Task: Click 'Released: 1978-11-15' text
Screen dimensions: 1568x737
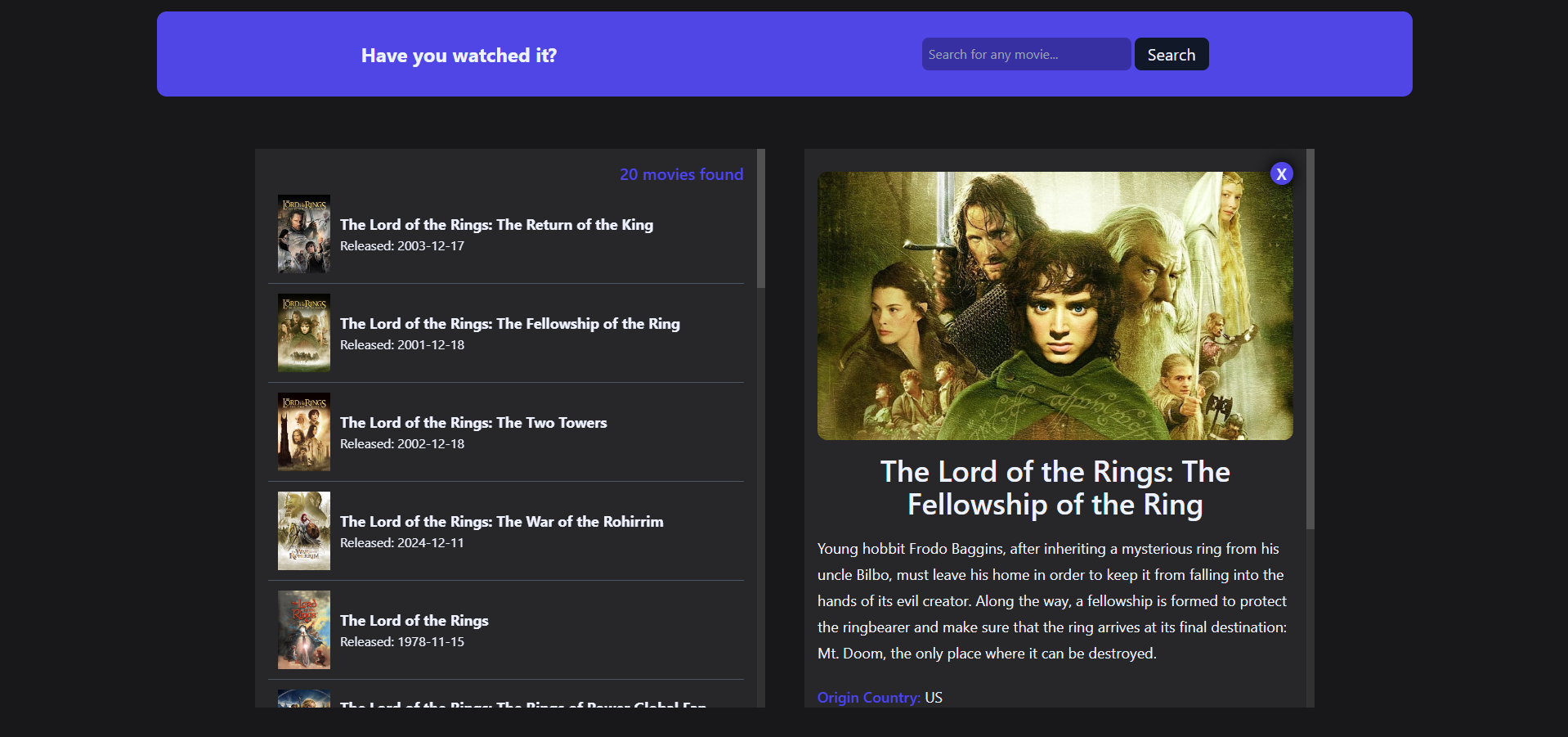Action: [402, 641]
